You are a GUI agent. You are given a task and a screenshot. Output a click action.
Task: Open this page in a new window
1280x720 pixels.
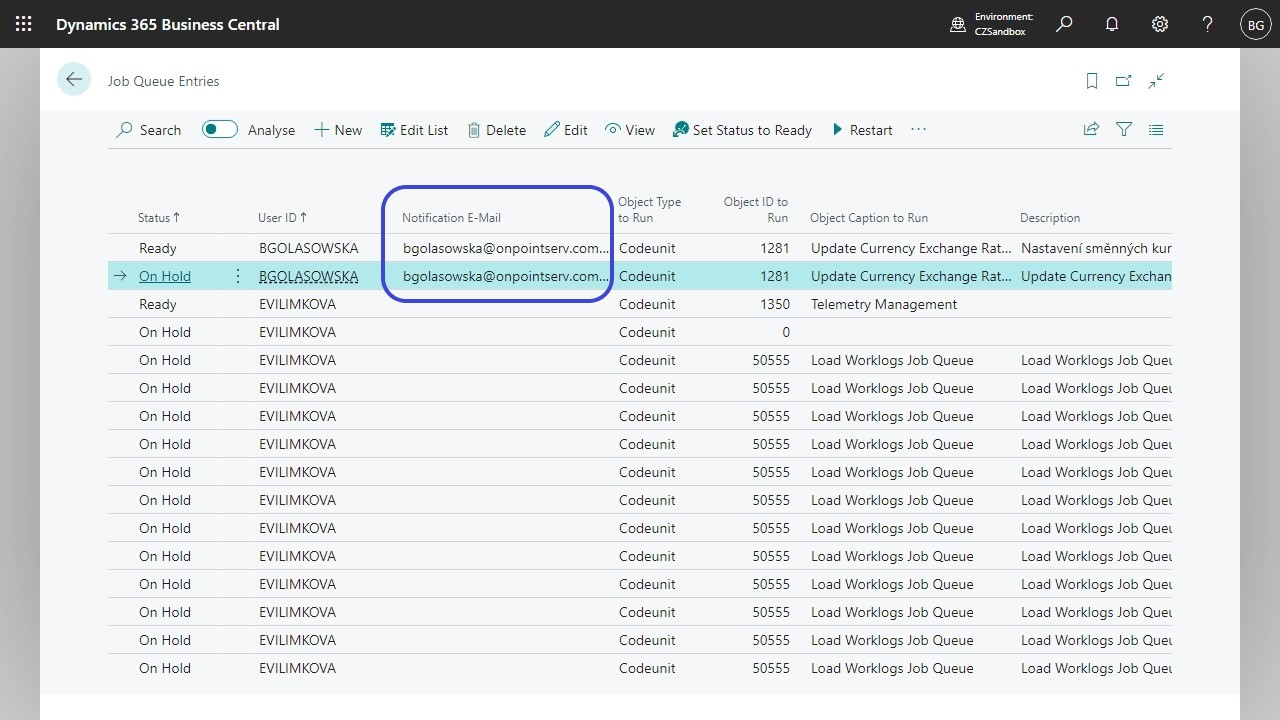click(x=1124, y=81)
